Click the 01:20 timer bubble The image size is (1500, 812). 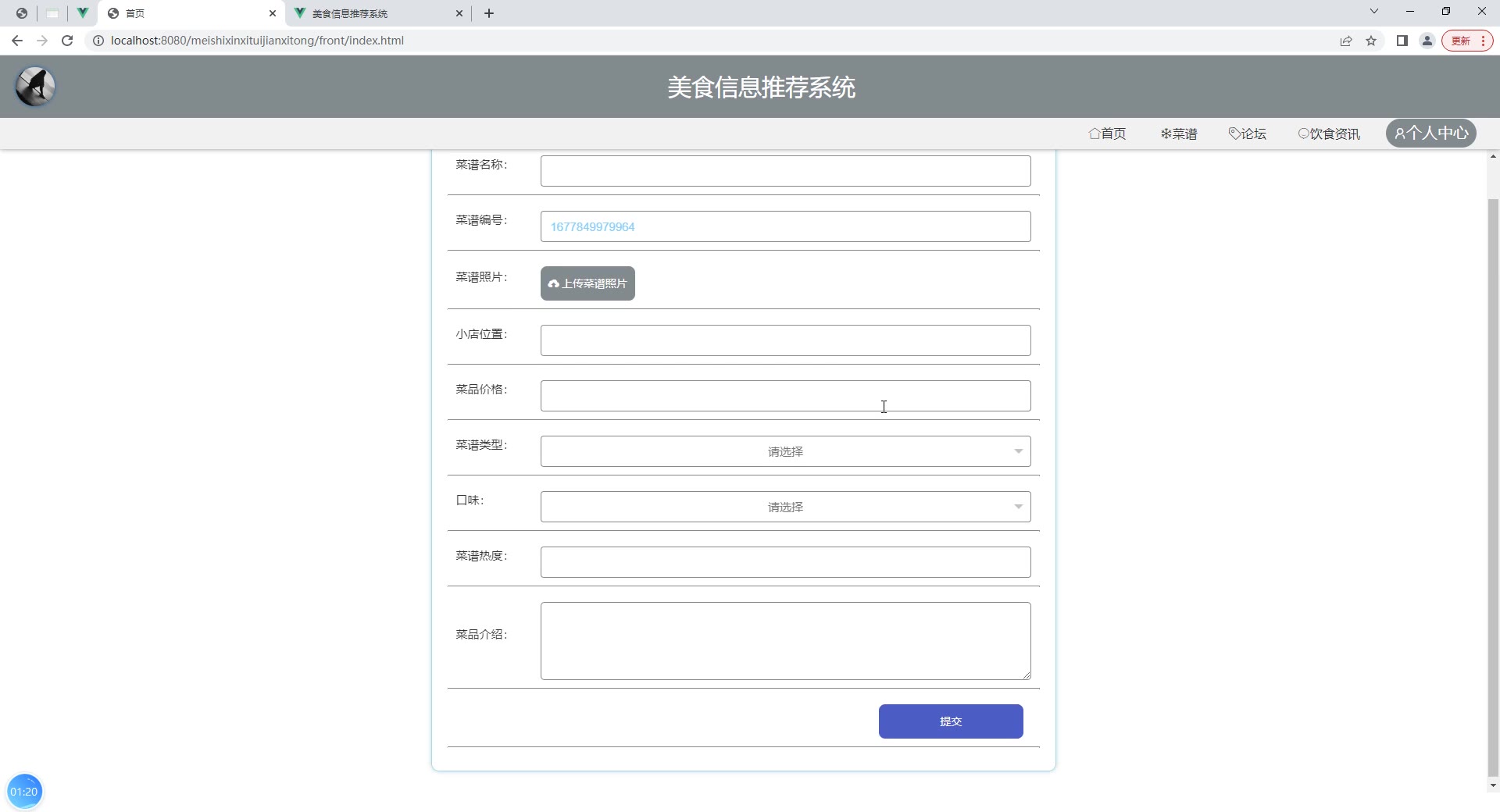tap(24, 792)
